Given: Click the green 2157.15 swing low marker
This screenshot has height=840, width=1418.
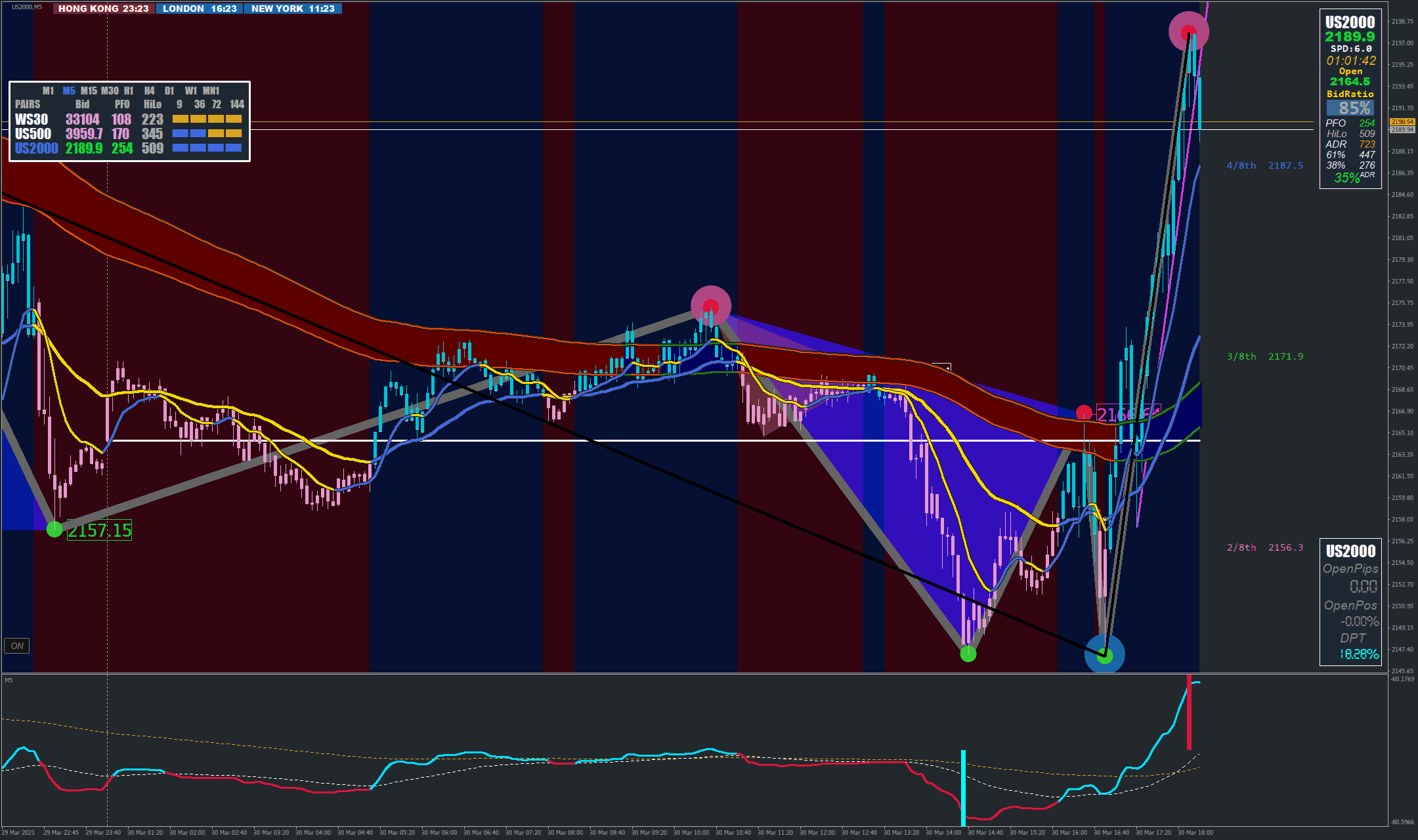Looking at the screenshot, I should pos(54,529).
